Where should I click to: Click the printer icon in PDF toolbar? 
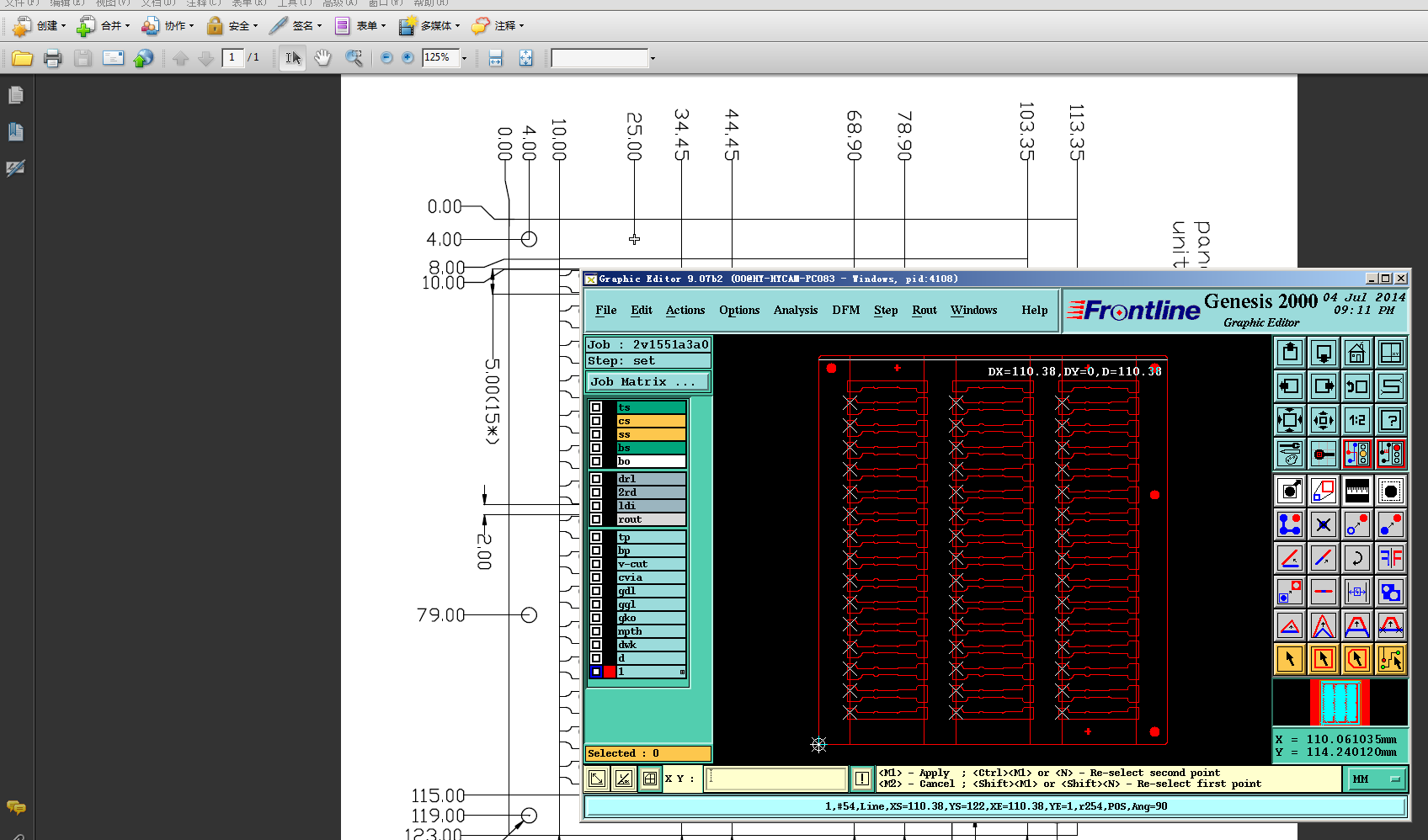(x=53, y=58)
